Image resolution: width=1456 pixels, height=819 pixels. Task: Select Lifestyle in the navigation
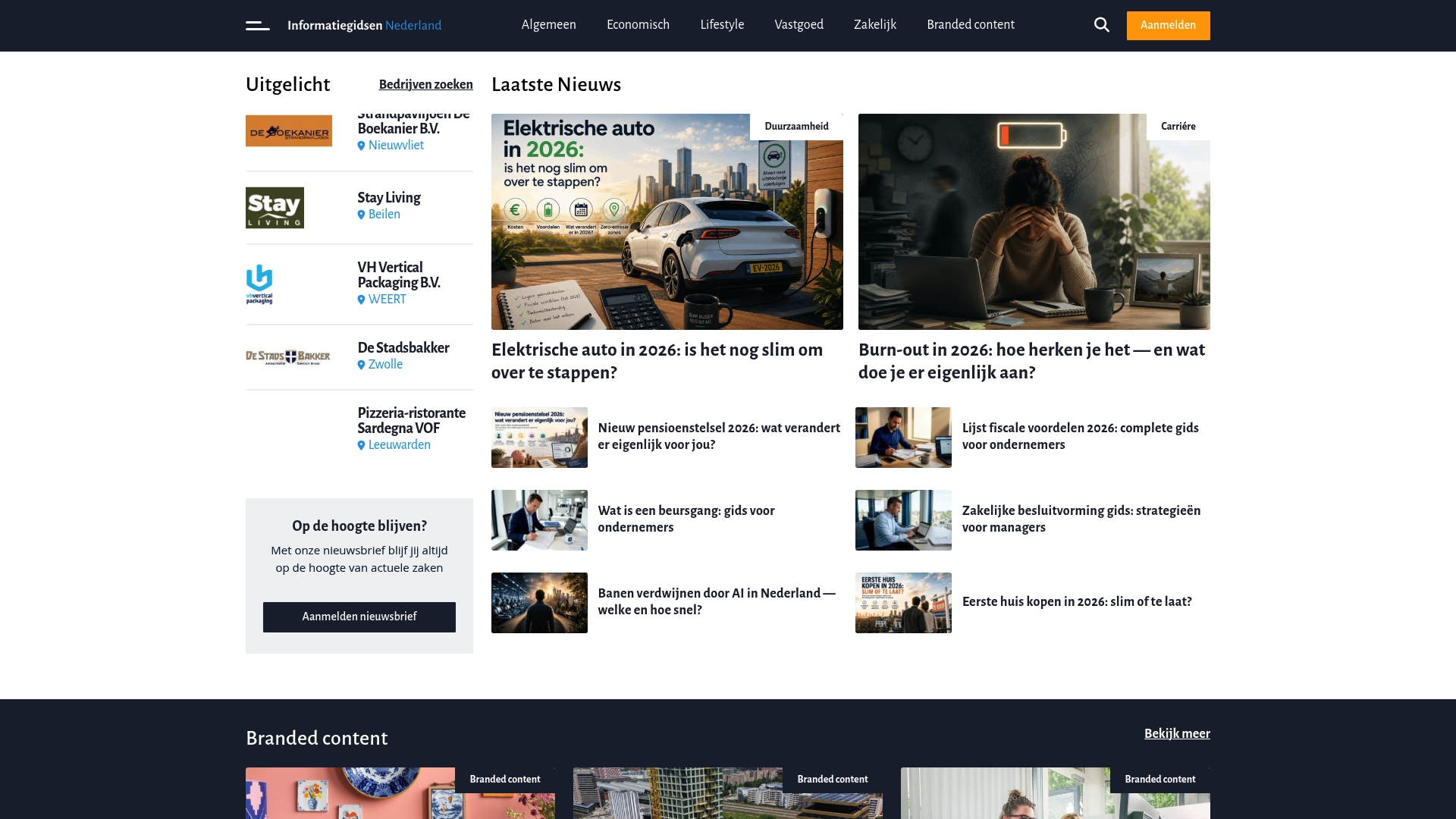[x=722, y=25]
